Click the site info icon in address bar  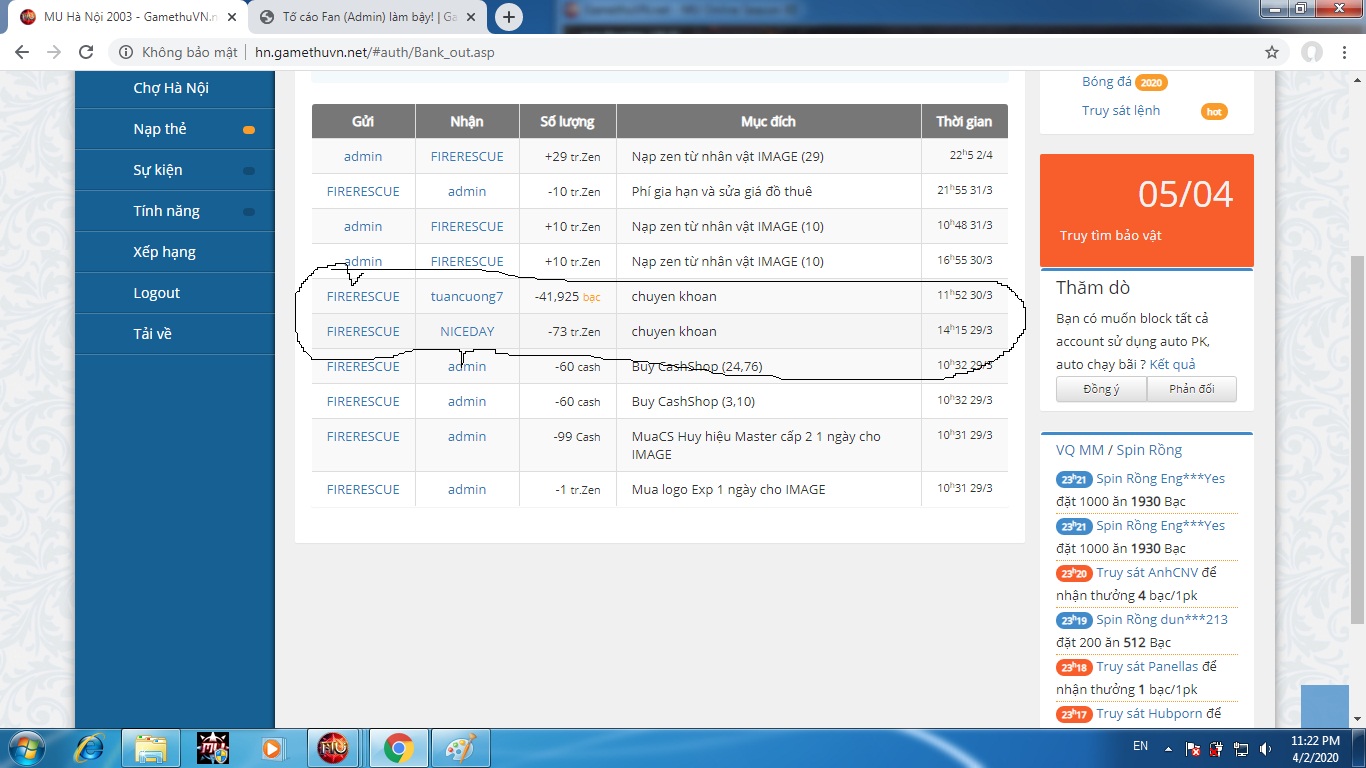pos(126,52)
